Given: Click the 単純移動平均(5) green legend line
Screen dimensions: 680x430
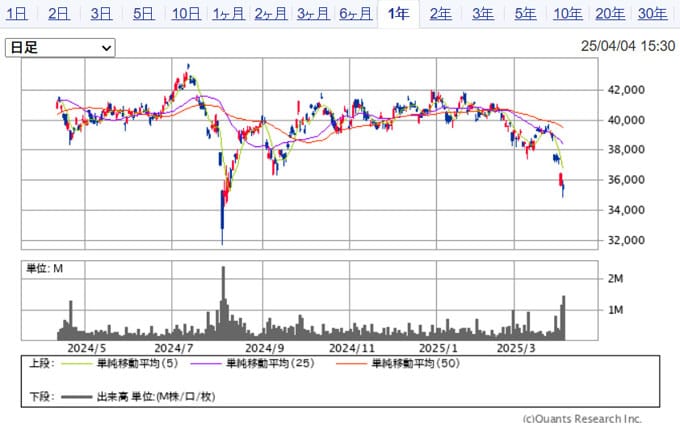Looking at the screenshot, I should 75,363.
